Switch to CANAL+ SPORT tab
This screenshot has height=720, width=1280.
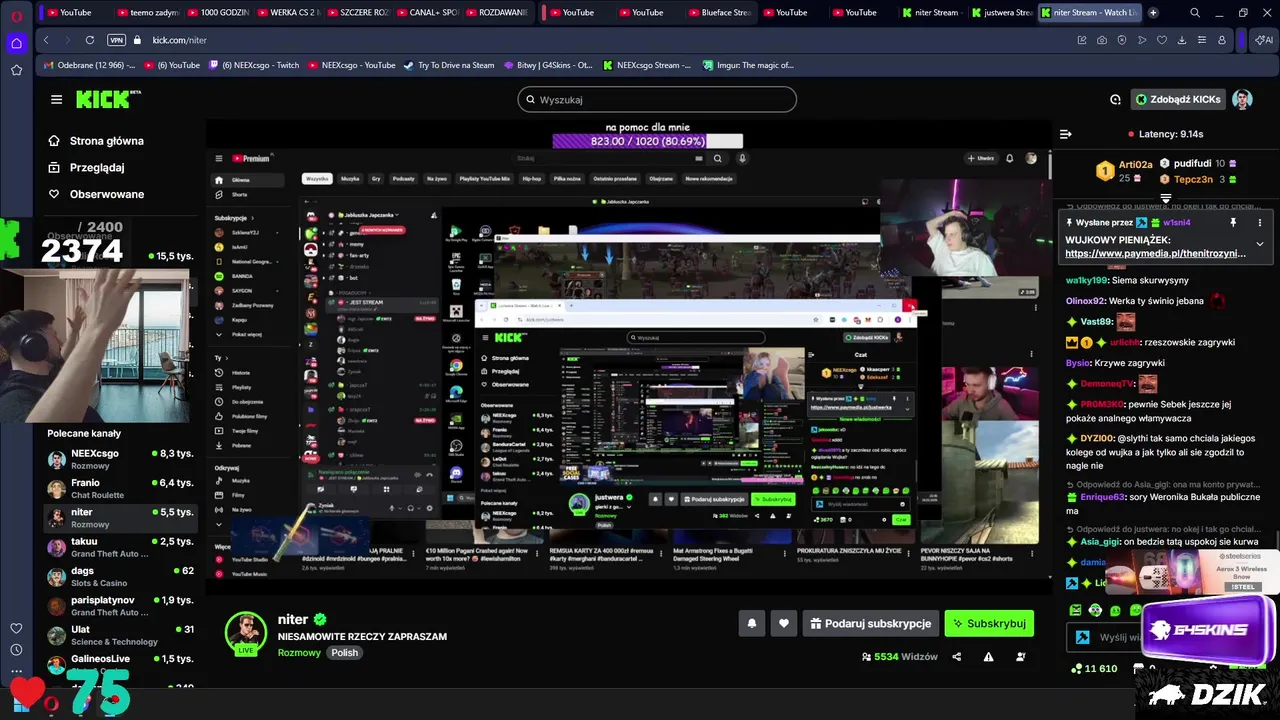(426, 13)
